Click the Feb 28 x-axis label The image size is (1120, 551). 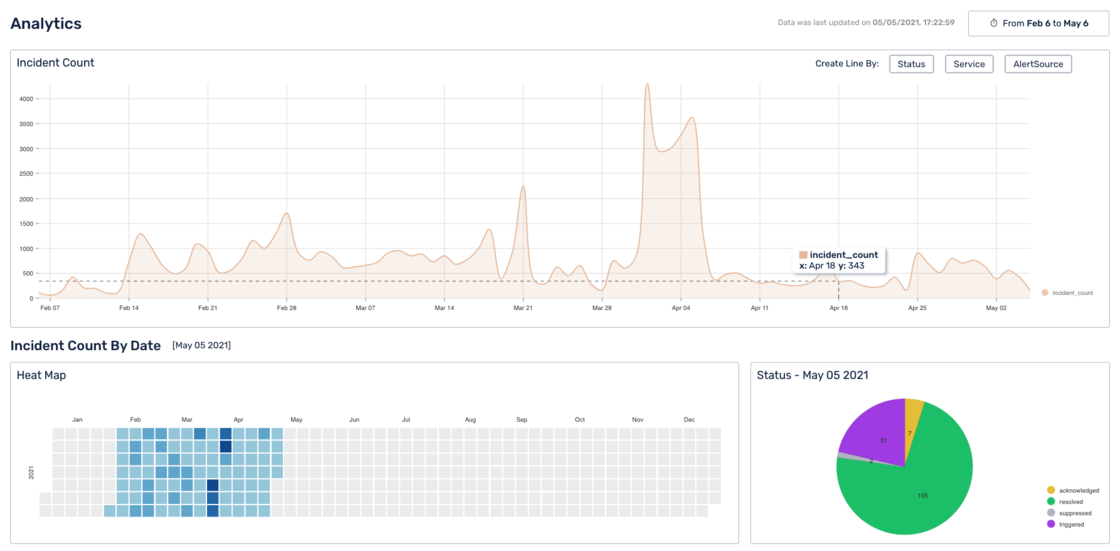pyautogui.click(x=286, y=308)
